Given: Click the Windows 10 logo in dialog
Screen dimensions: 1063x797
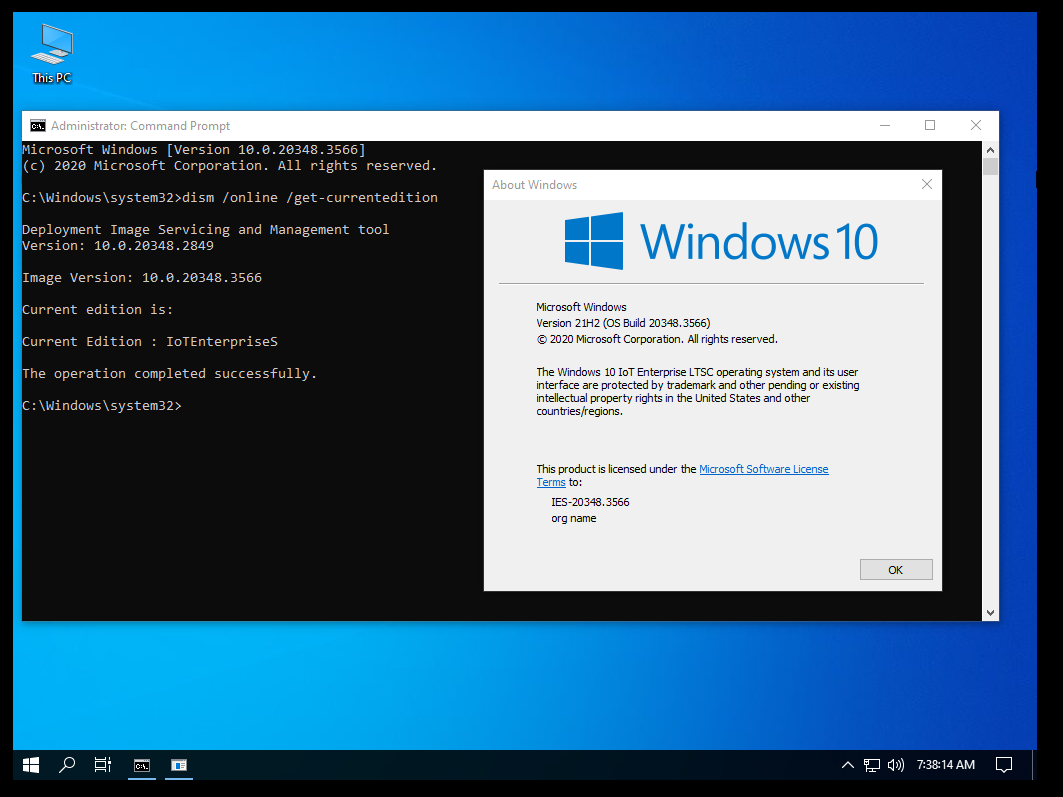Looking at the screenshot, I should (x=721, y=241).
